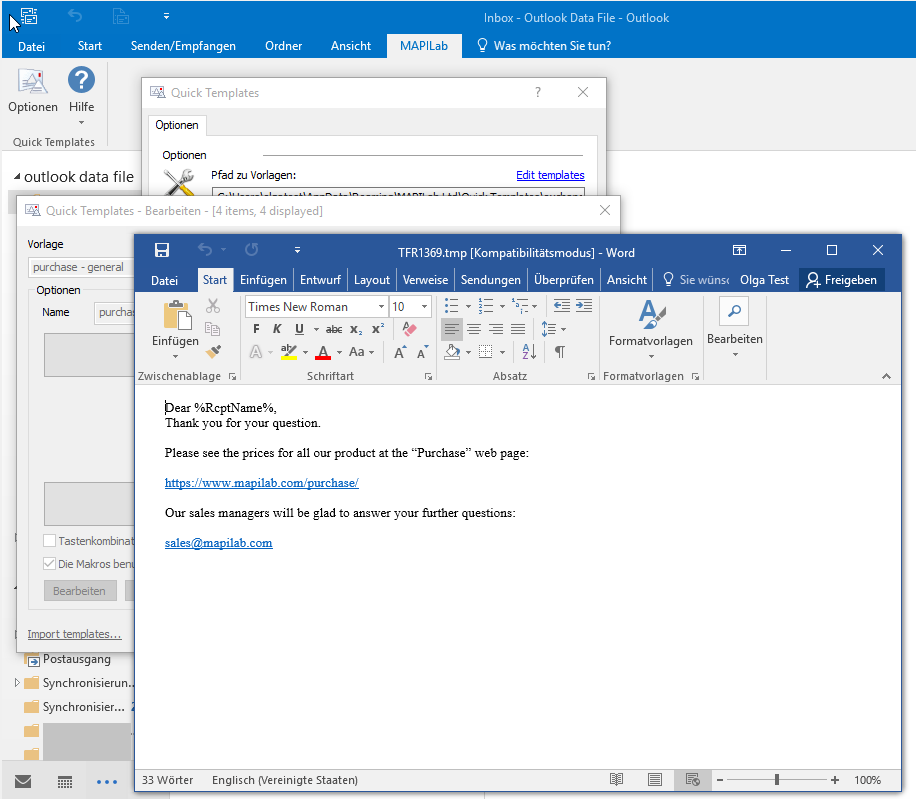Click the Cut scissors icon
The image size is (916, 799).
[213, 306]
